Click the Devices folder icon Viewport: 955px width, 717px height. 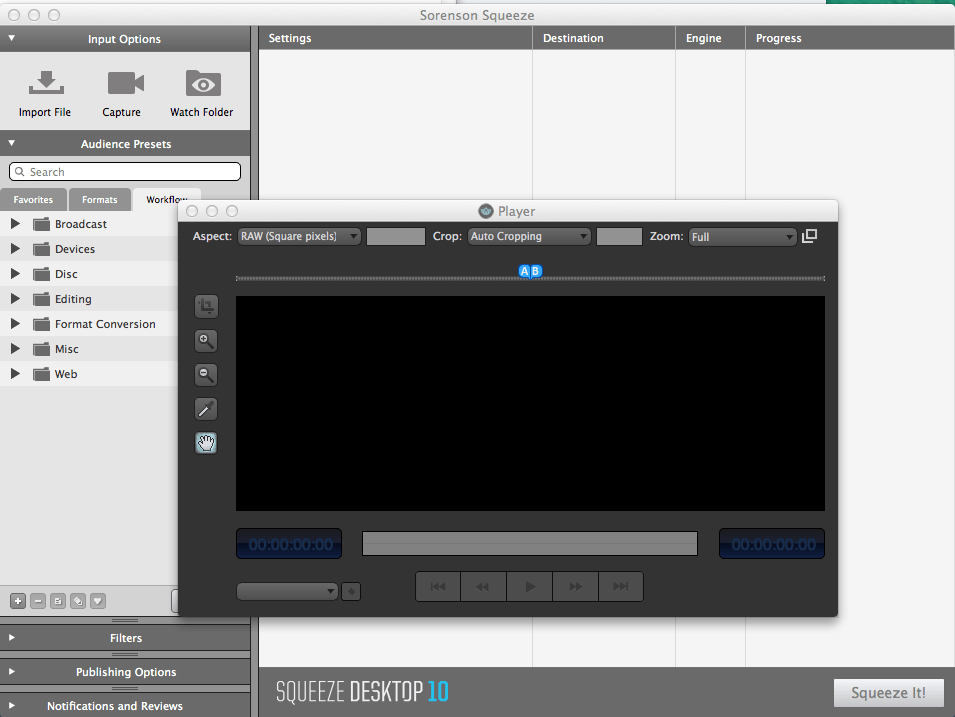click(x=41, y=249)
